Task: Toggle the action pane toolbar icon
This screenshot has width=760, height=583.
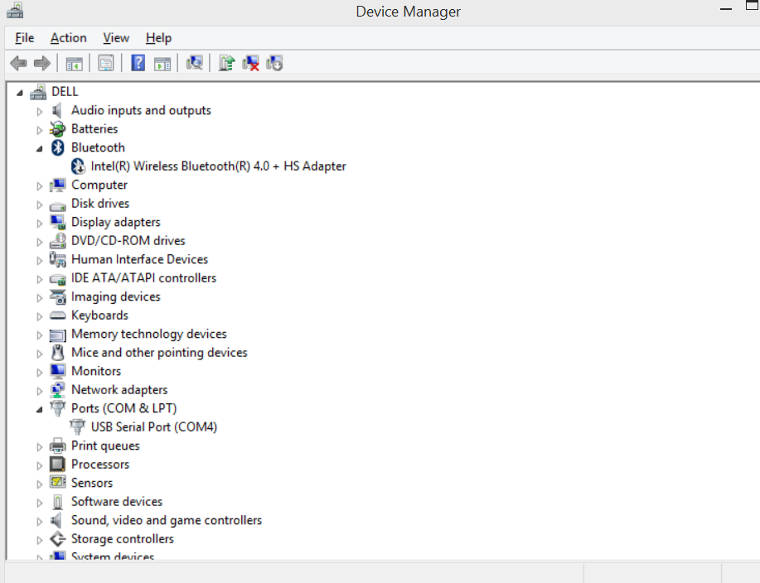Action: pos(162,63)
